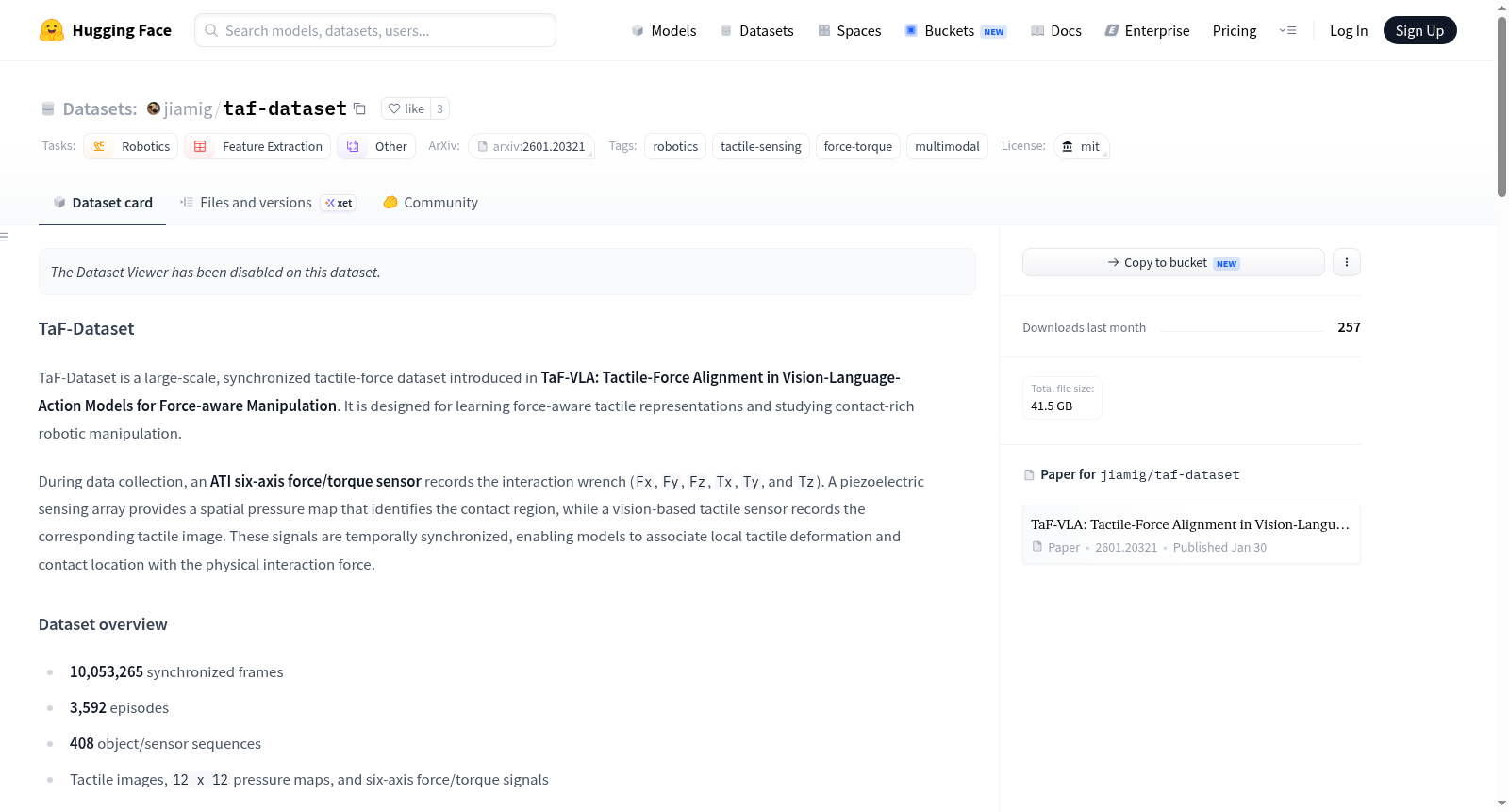Focus the search models input field
The width and height of the screenshot is (1509, 812).
click(375, 30)
